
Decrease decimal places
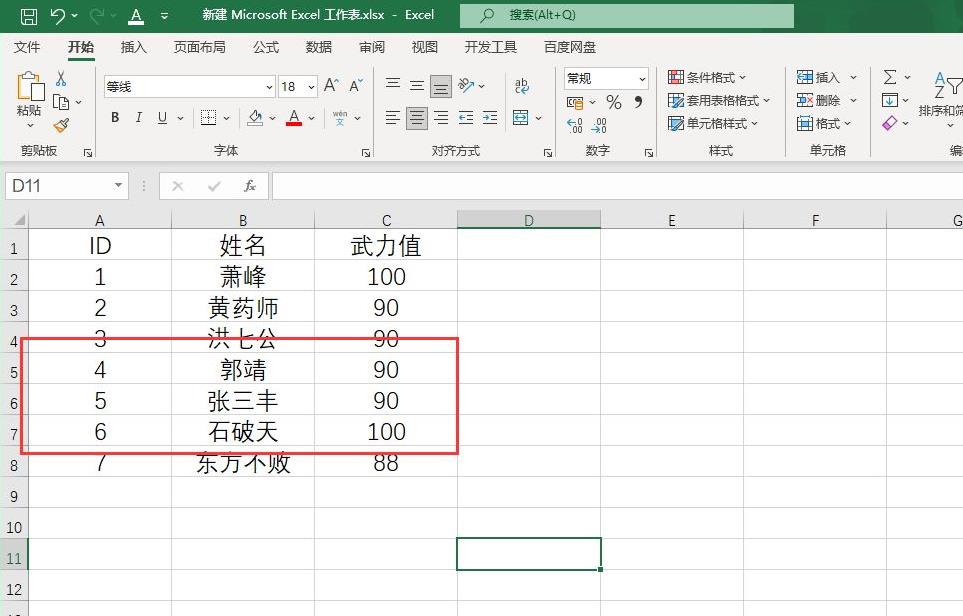pos(599,125)
